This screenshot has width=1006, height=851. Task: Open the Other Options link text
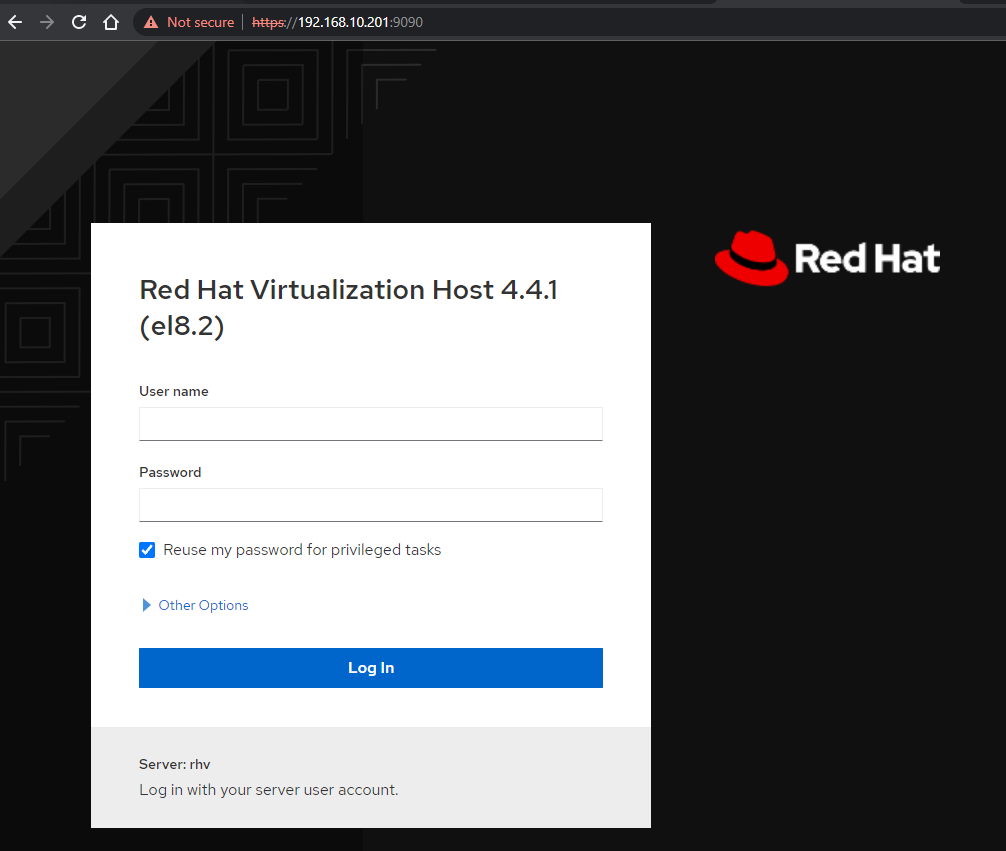pos(203,605)
